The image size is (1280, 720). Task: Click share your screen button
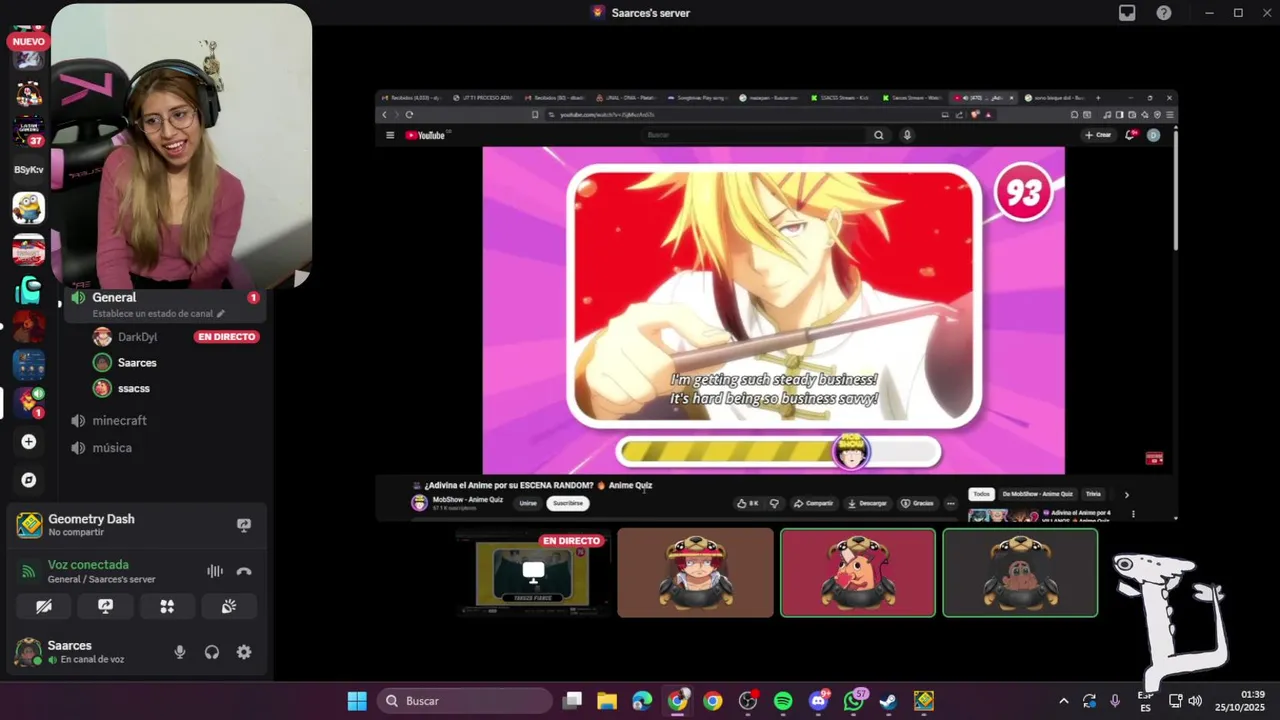tap(105, 606)
